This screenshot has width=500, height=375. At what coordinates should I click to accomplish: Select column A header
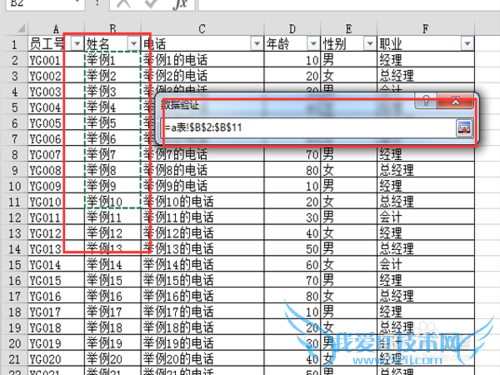56,29
